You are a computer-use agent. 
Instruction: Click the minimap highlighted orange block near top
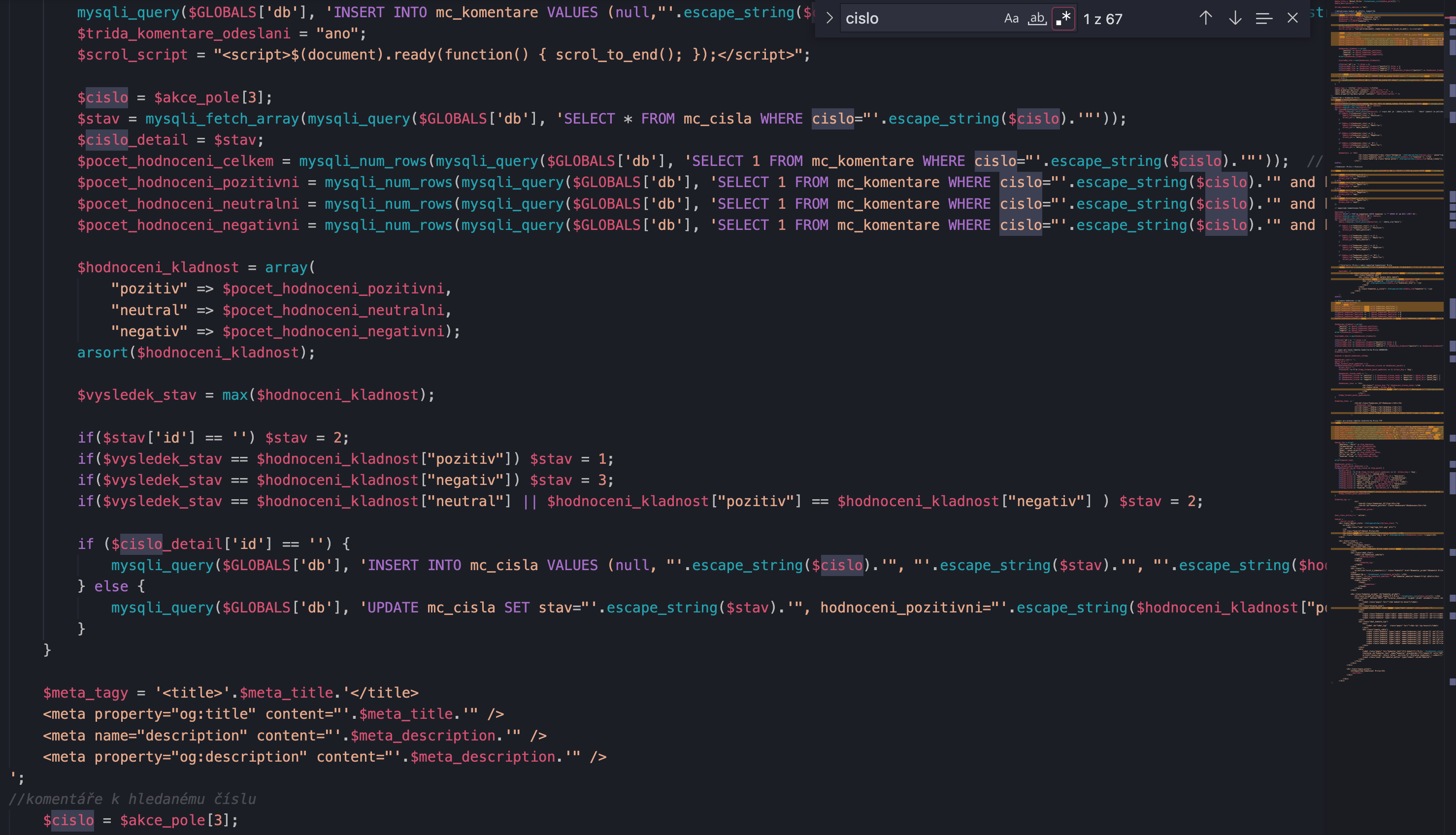tap(1386, 39)
